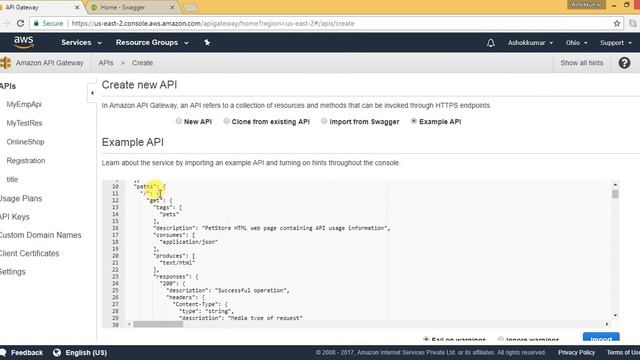The width and height of the screenshot is (640, 360).
Task: Open a new browser tab
Action: (190, 8)
